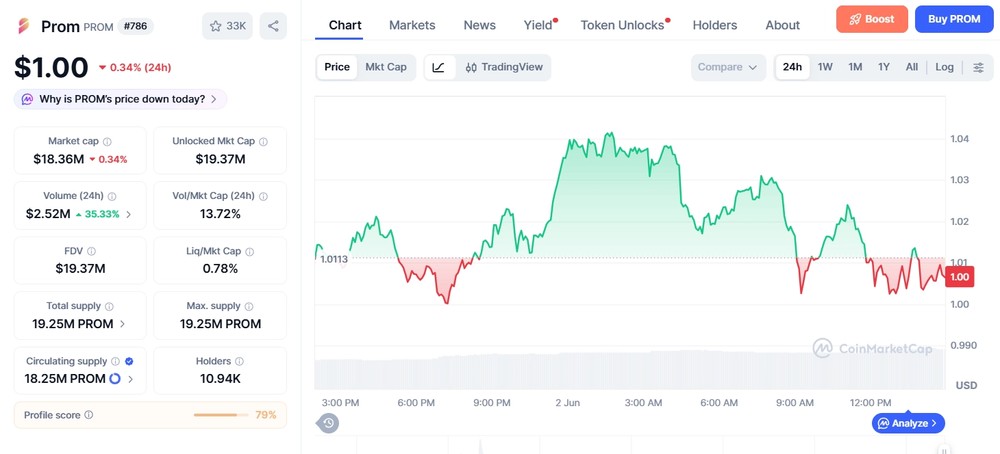Click the Profile score progress bar
Viewport: 1000px width, 454px height.
pyautogui.click(x=221, y=415)
